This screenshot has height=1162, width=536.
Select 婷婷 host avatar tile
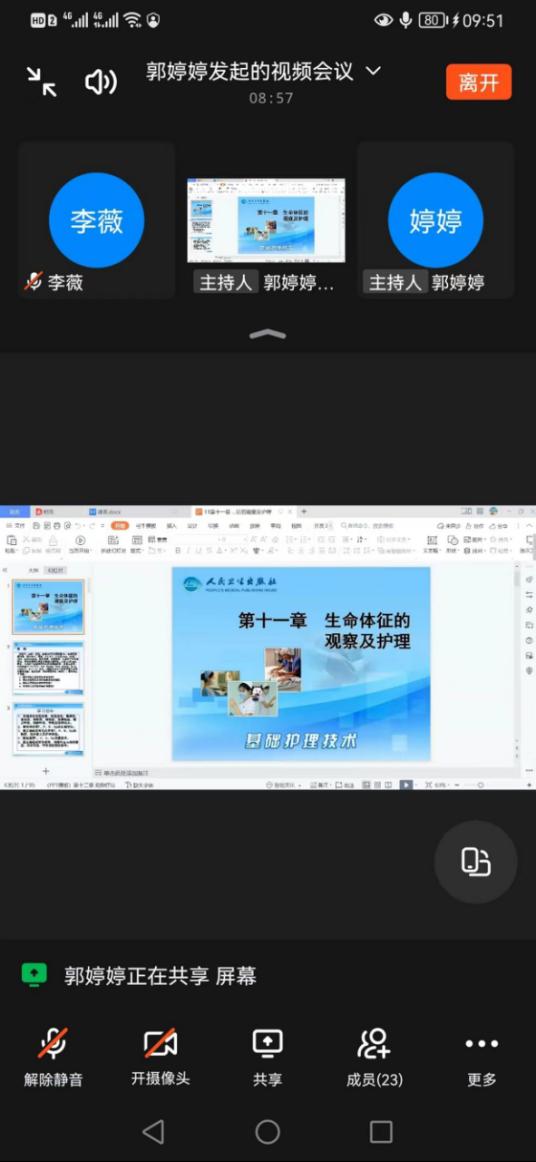point(435,220)
